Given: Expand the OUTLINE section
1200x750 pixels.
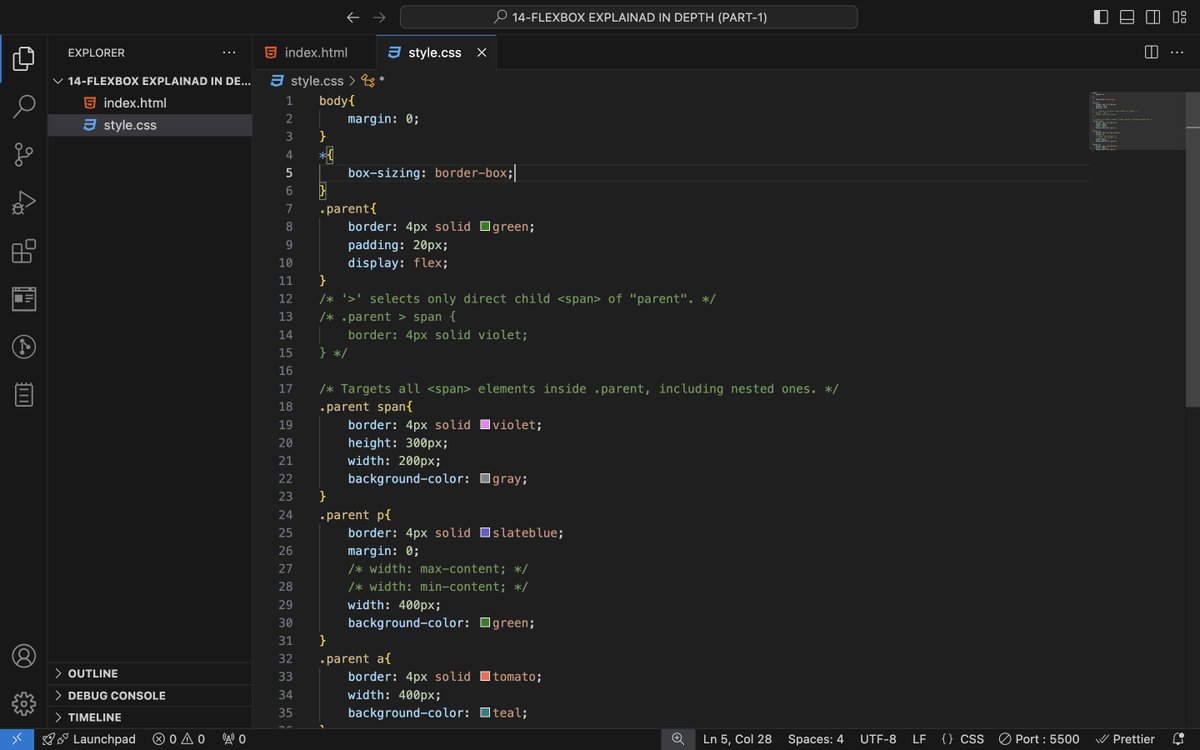Looking at the screenshot, I should click(x=150, y=673).
